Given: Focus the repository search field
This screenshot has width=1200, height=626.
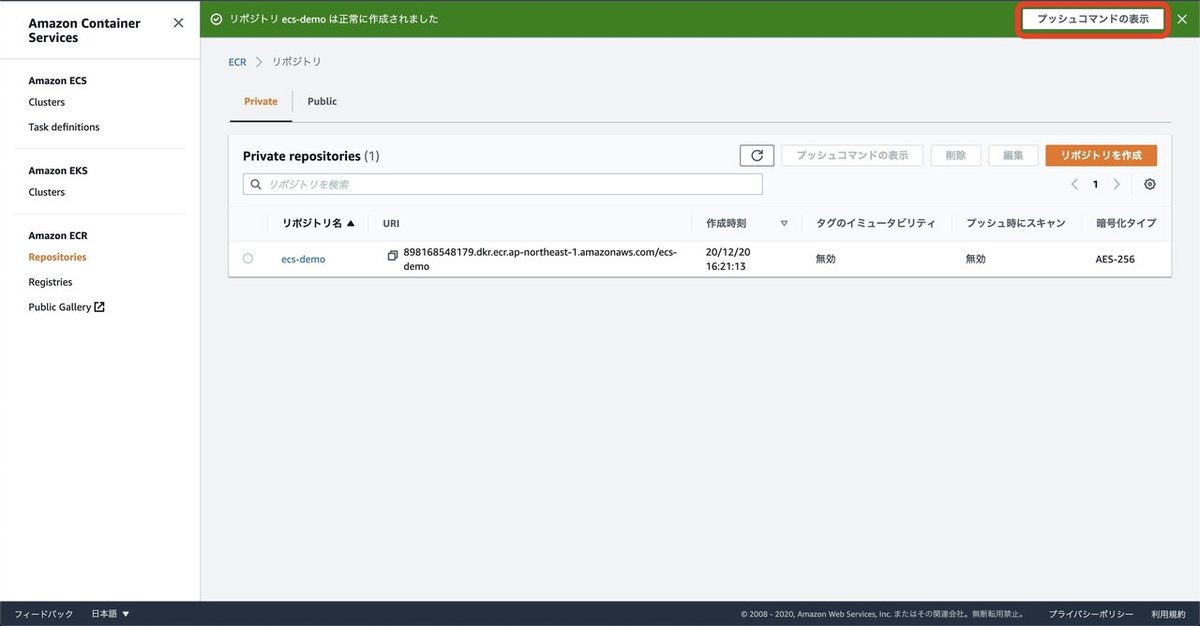Looking at the screenshot, I should pyautogui.click(x=503, y=184).
